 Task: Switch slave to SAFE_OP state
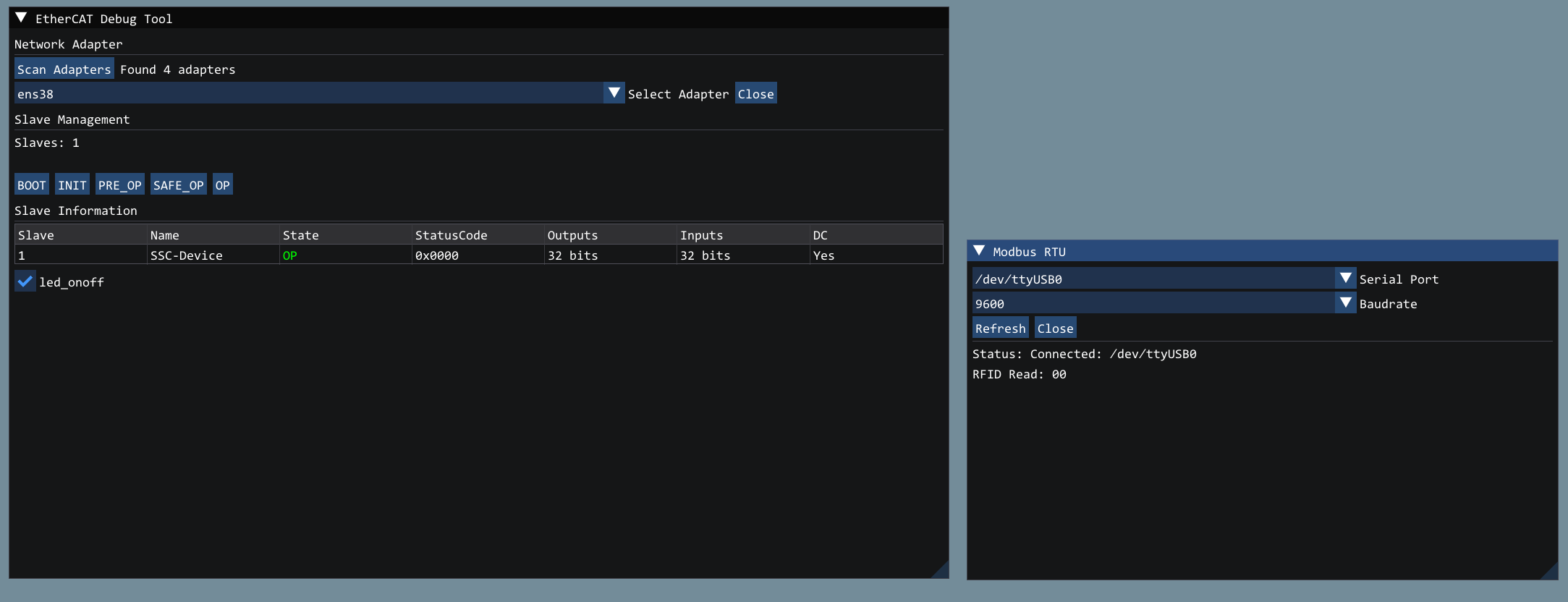pyautogui.click(x=179, y=185)
